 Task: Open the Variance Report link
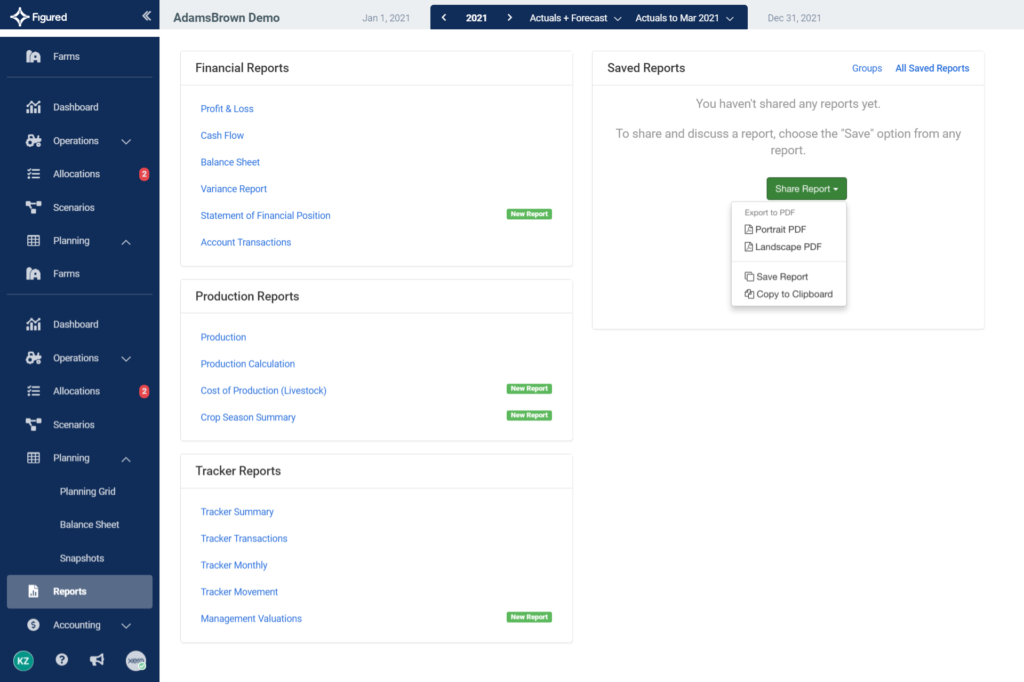click(234, 189)
